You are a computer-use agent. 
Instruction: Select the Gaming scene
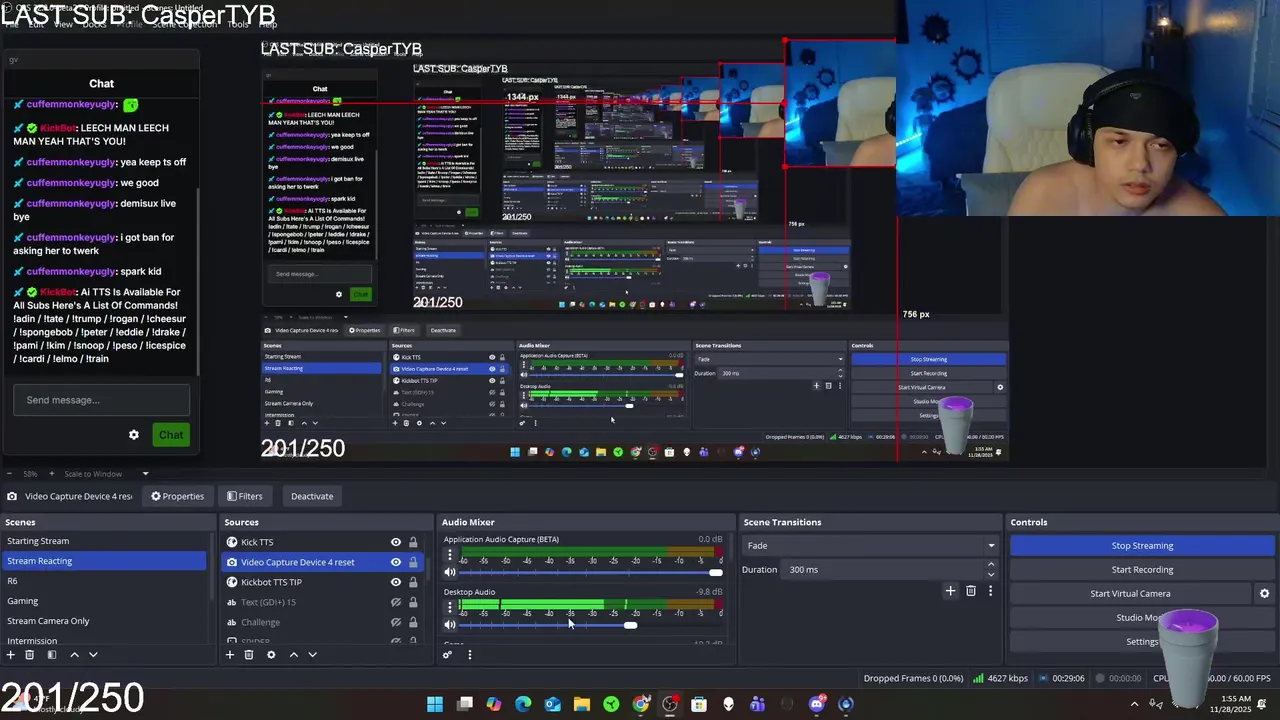click(104, 601)
